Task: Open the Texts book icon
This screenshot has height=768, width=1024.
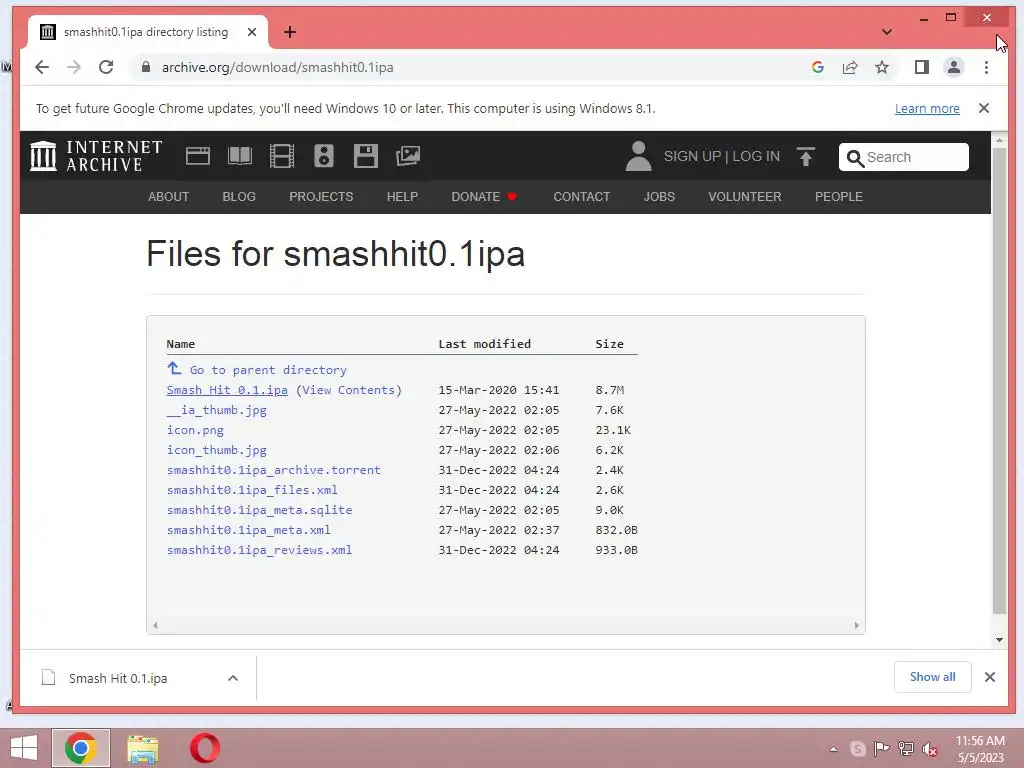Action: point(240,156)
